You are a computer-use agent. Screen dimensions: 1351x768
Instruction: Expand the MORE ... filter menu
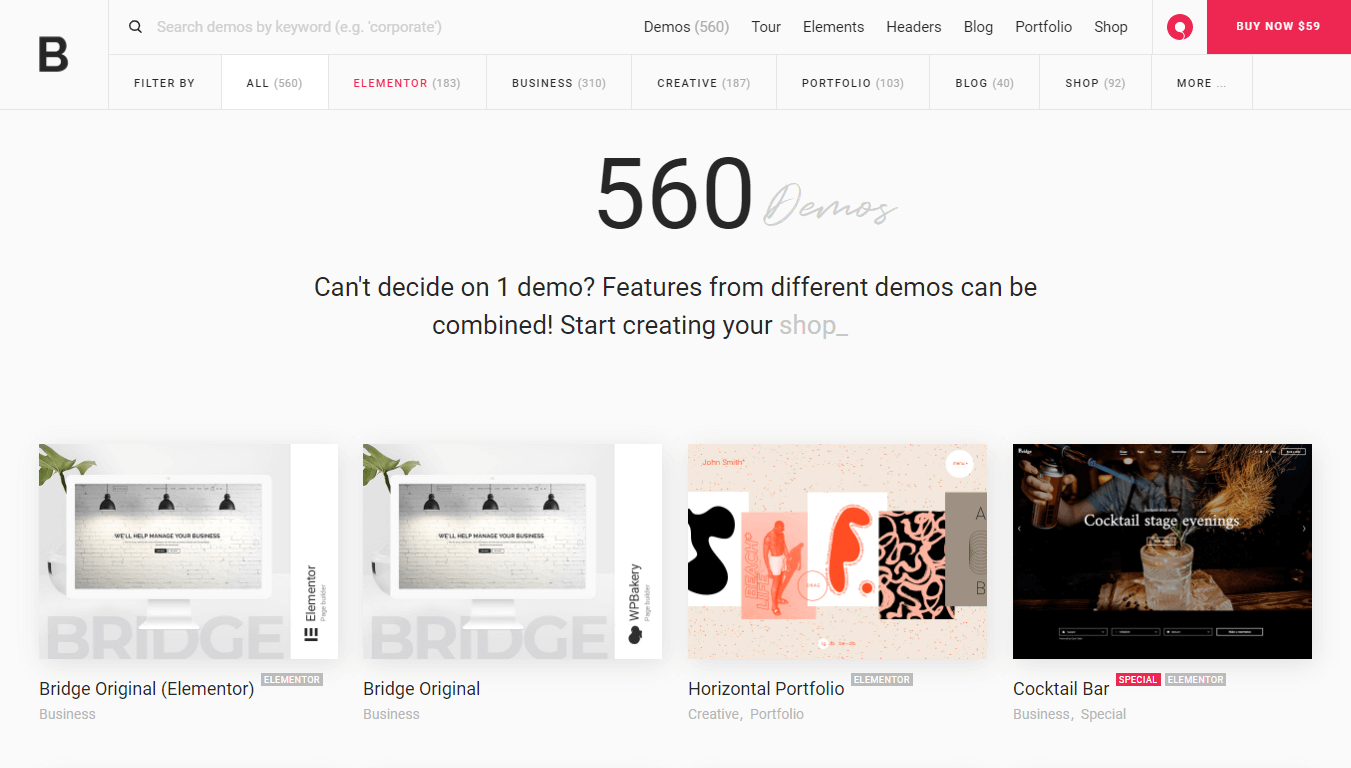click(1202, 83)
